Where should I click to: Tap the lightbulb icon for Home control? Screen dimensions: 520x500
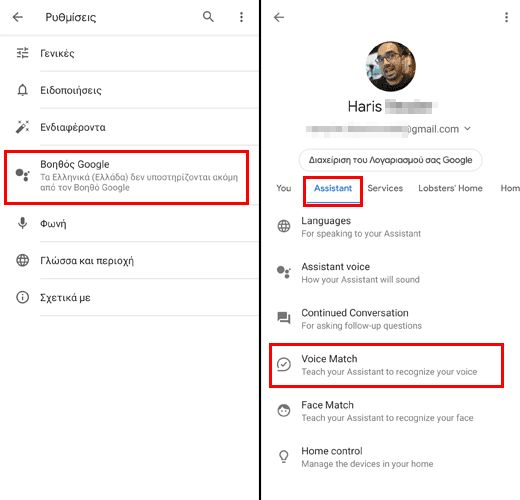(284, 457)
